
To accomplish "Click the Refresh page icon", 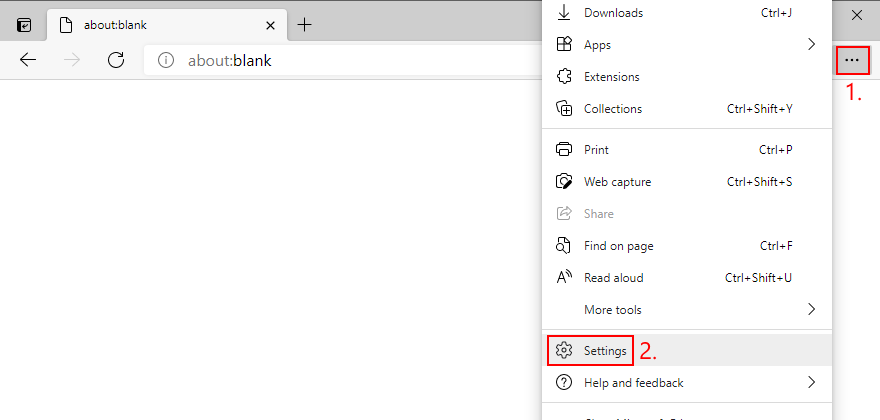I will (x=116, y=60).
